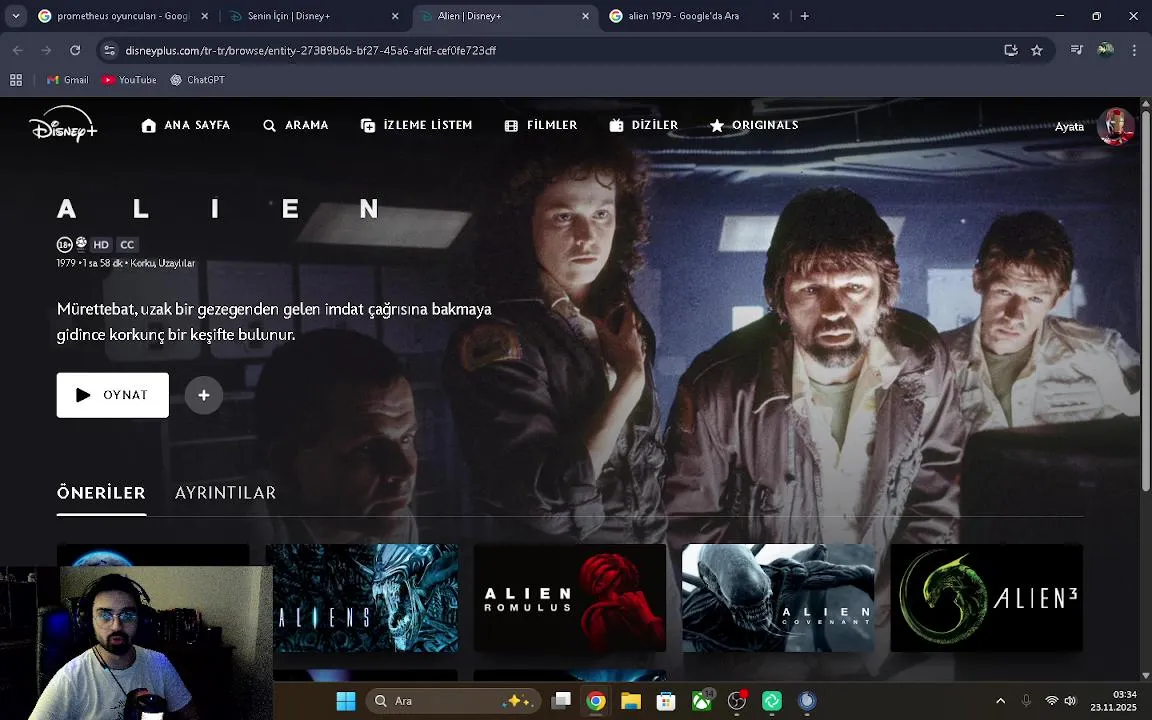The image size is (1152, 720).
Task: Open the Aliens movie thumbnail
Action: (362, 598)
